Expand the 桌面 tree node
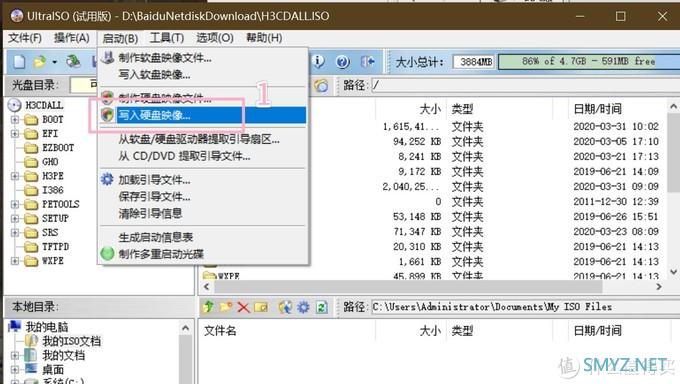 click(x=15, y=370)
